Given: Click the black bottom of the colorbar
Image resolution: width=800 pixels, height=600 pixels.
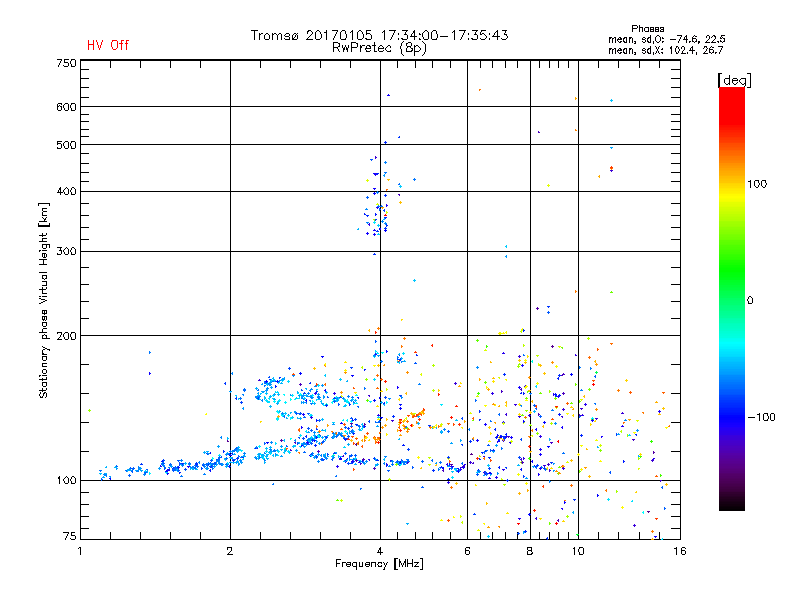Looking at the screenshot, I should click(732, 503).
